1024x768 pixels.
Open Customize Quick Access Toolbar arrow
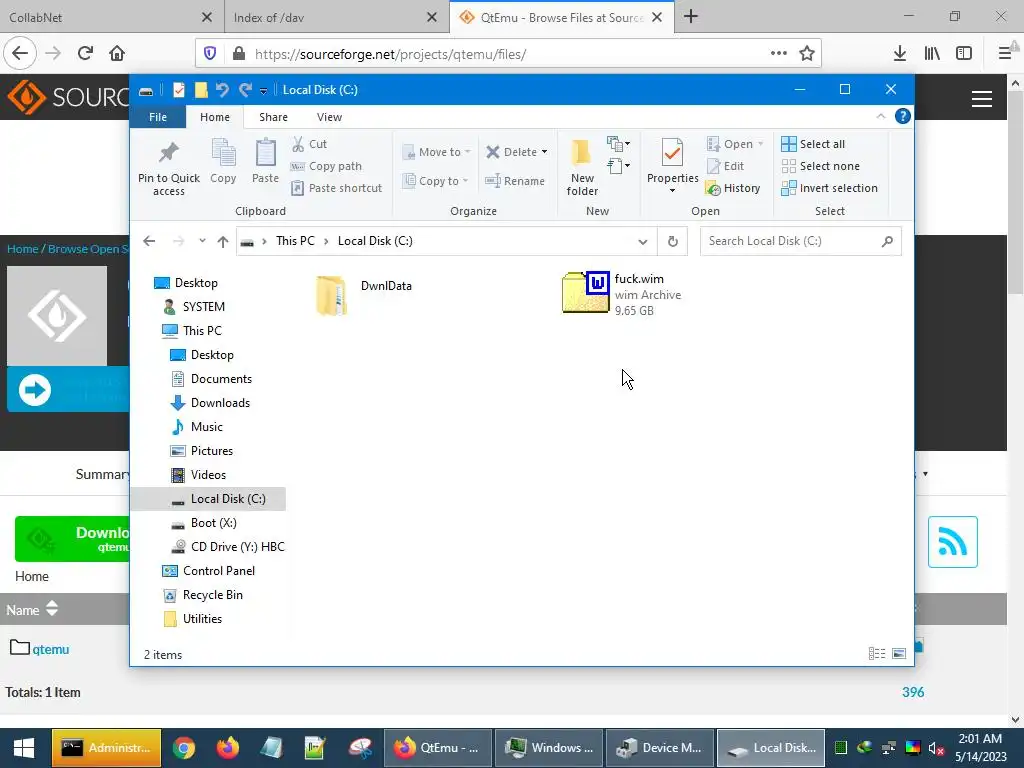(x=263, y=91)
